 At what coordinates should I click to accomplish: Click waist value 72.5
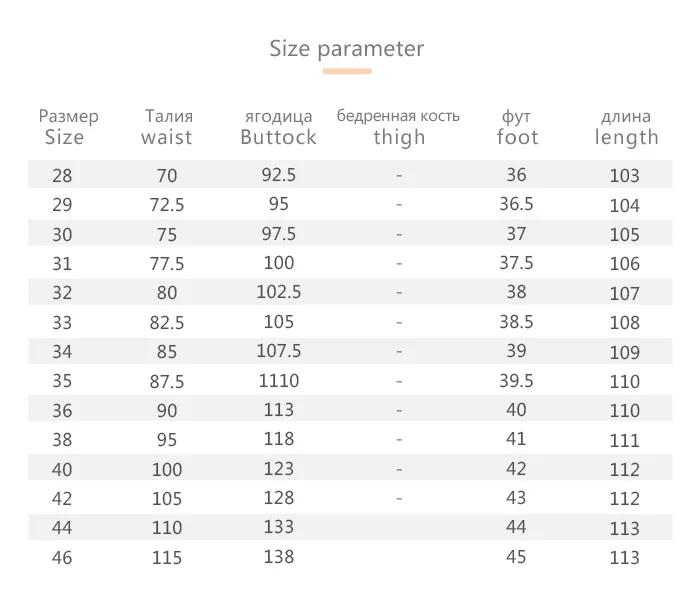[167, 205]
